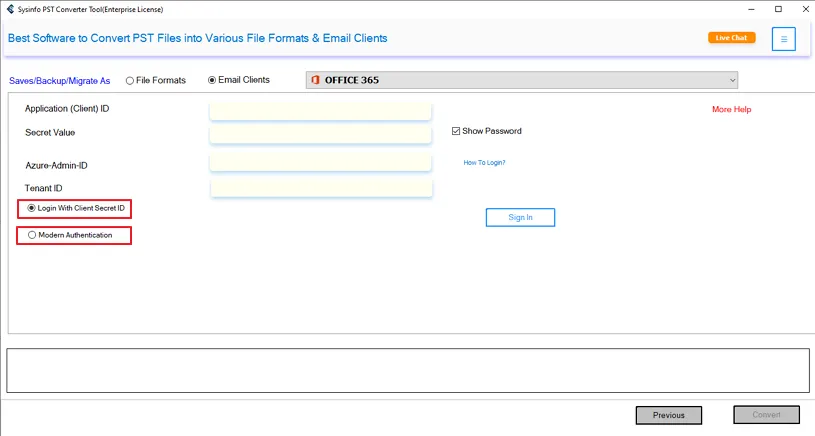Image resolution: width=815 pixels, height=436 pixels.
Task: Close the PST Converter window
Action: (805, 9)
